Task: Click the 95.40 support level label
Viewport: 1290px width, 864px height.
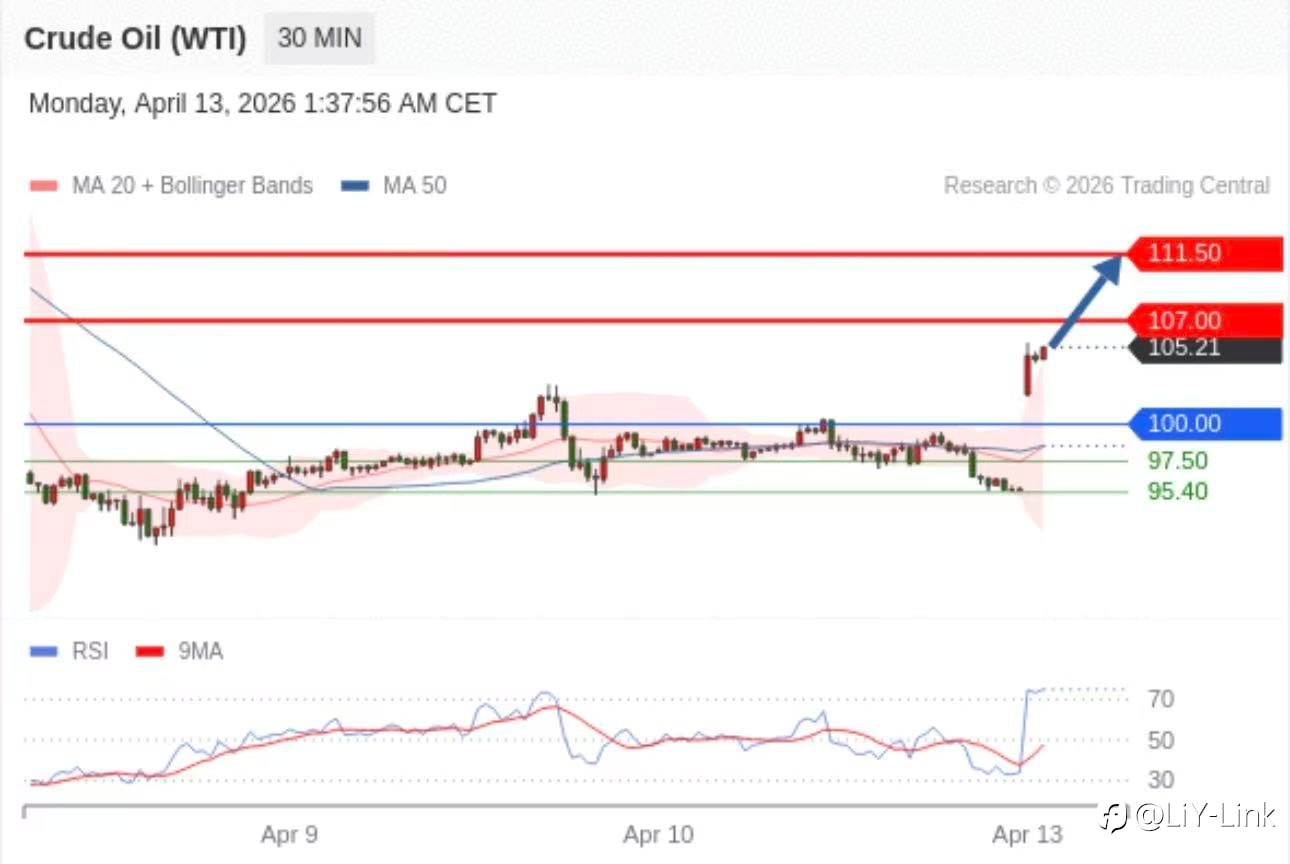Action: tap(1177, 491)
